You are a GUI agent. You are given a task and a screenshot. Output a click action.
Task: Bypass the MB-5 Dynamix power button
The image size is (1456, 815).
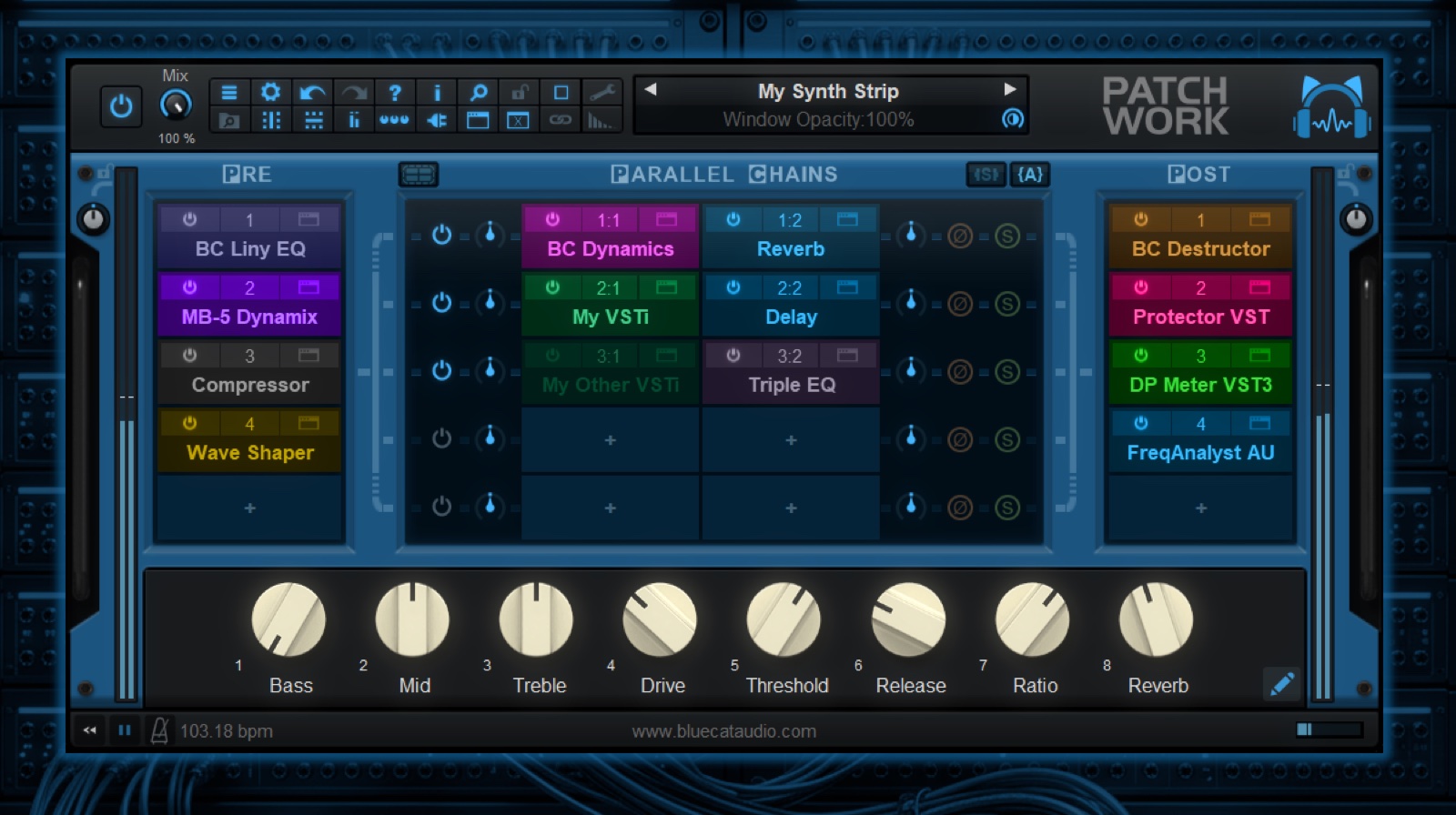click(189, 287)
